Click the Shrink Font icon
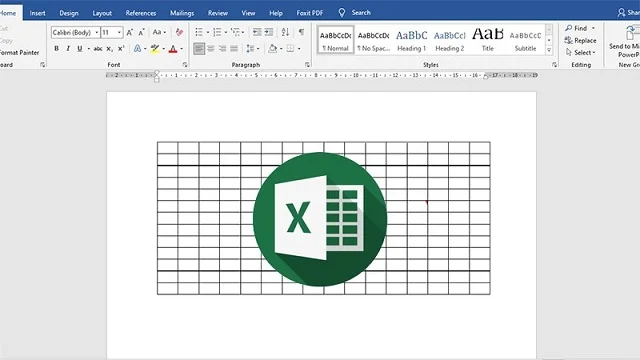Screen dimensions: 640x360 pos(141,32)
